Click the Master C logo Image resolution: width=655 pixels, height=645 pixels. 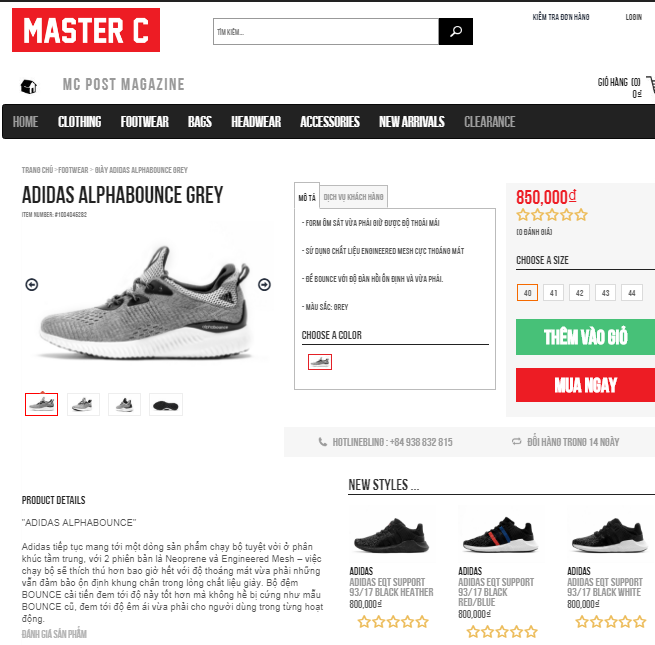tap(86, 30)
